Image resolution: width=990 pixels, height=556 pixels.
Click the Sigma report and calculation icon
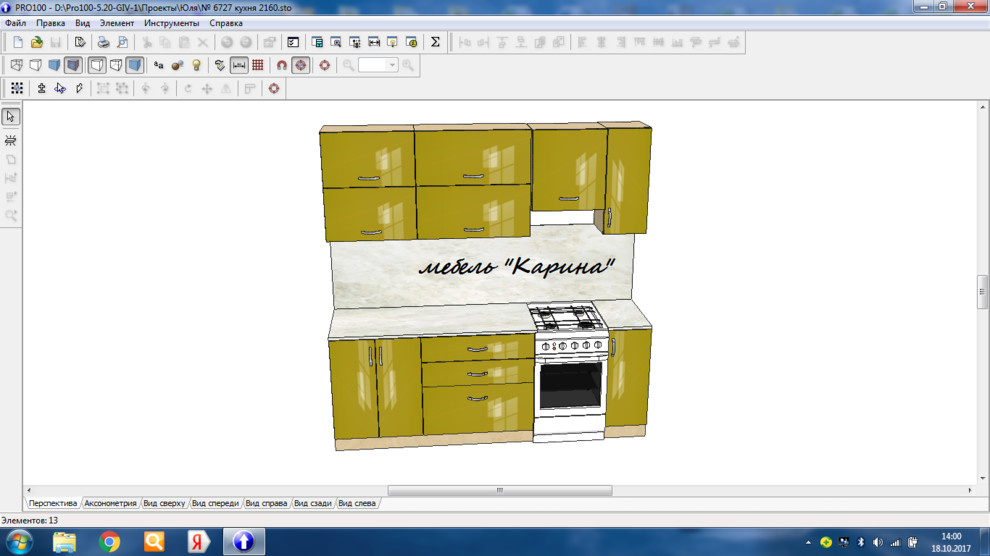point(435,42)
